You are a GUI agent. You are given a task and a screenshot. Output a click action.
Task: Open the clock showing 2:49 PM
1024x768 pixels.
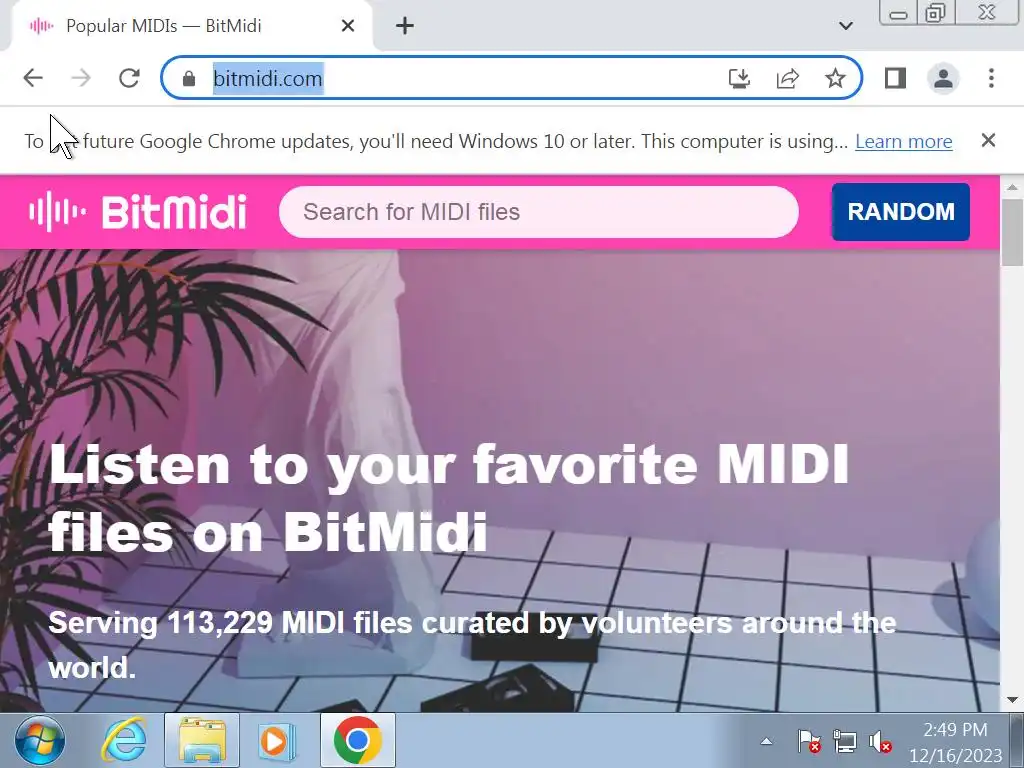[x=955, y=742]
